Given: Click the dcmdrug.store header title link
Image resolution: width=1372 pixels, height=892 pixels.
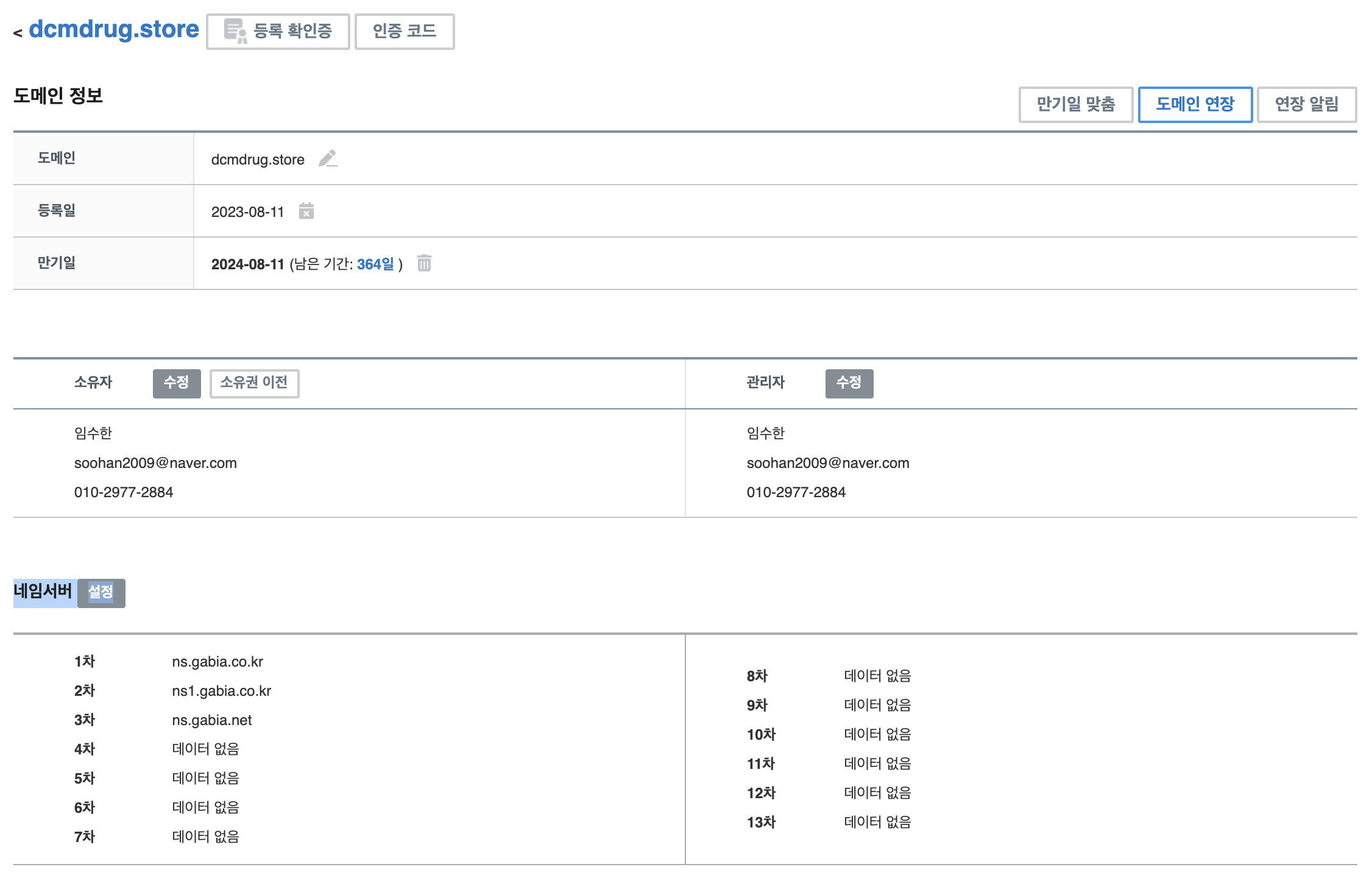Looking at the screenshot, I should click(114, 29).
